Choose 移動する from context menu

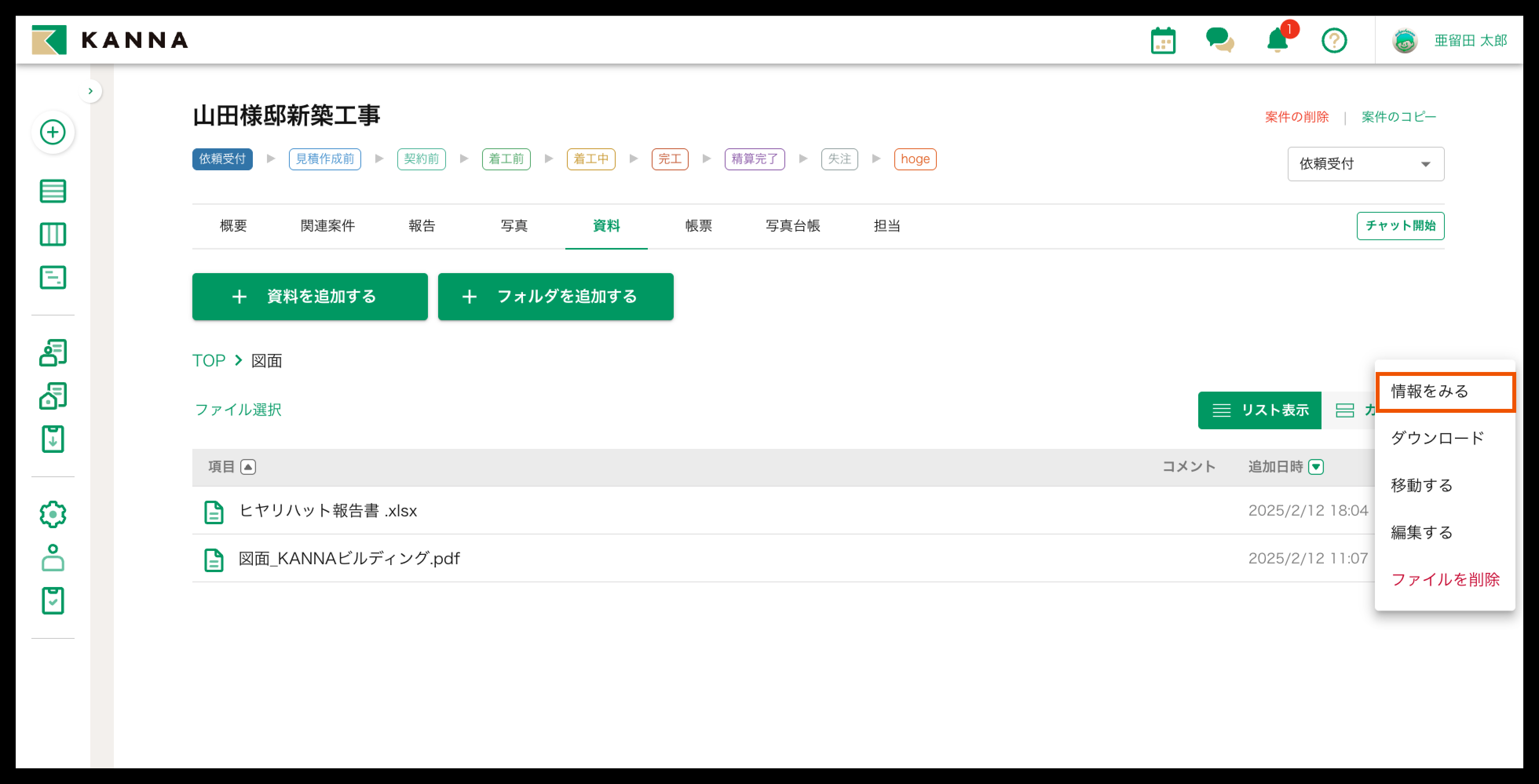coord(1445,485)
